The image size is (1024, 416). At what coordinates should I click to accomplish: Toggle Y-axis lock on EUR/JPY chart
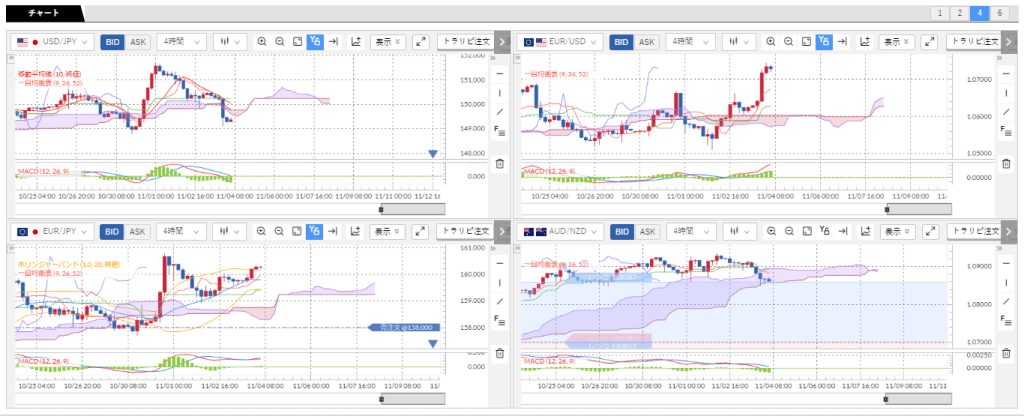tap(315, 232)
